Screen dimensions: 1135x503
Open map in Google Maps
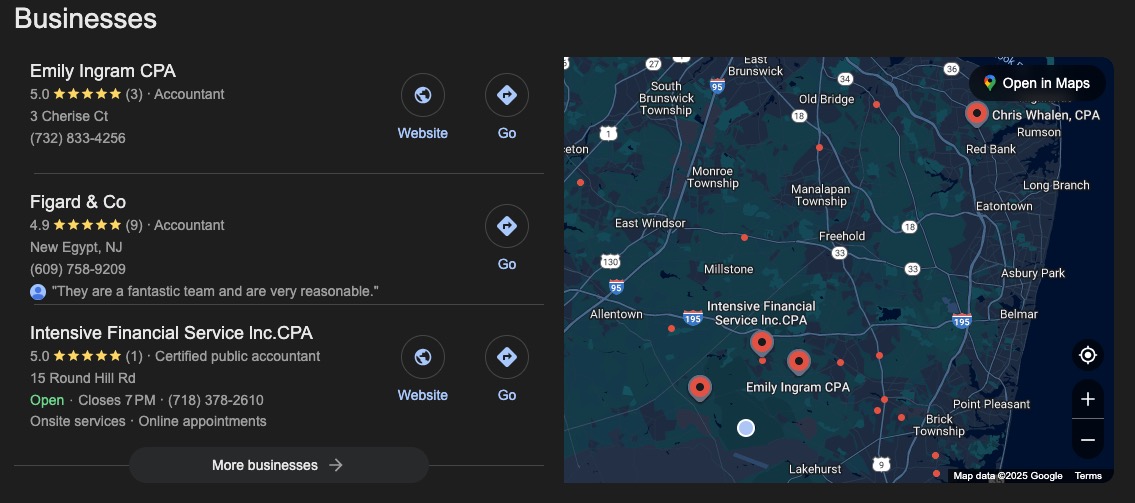[x=1036, y=83]
